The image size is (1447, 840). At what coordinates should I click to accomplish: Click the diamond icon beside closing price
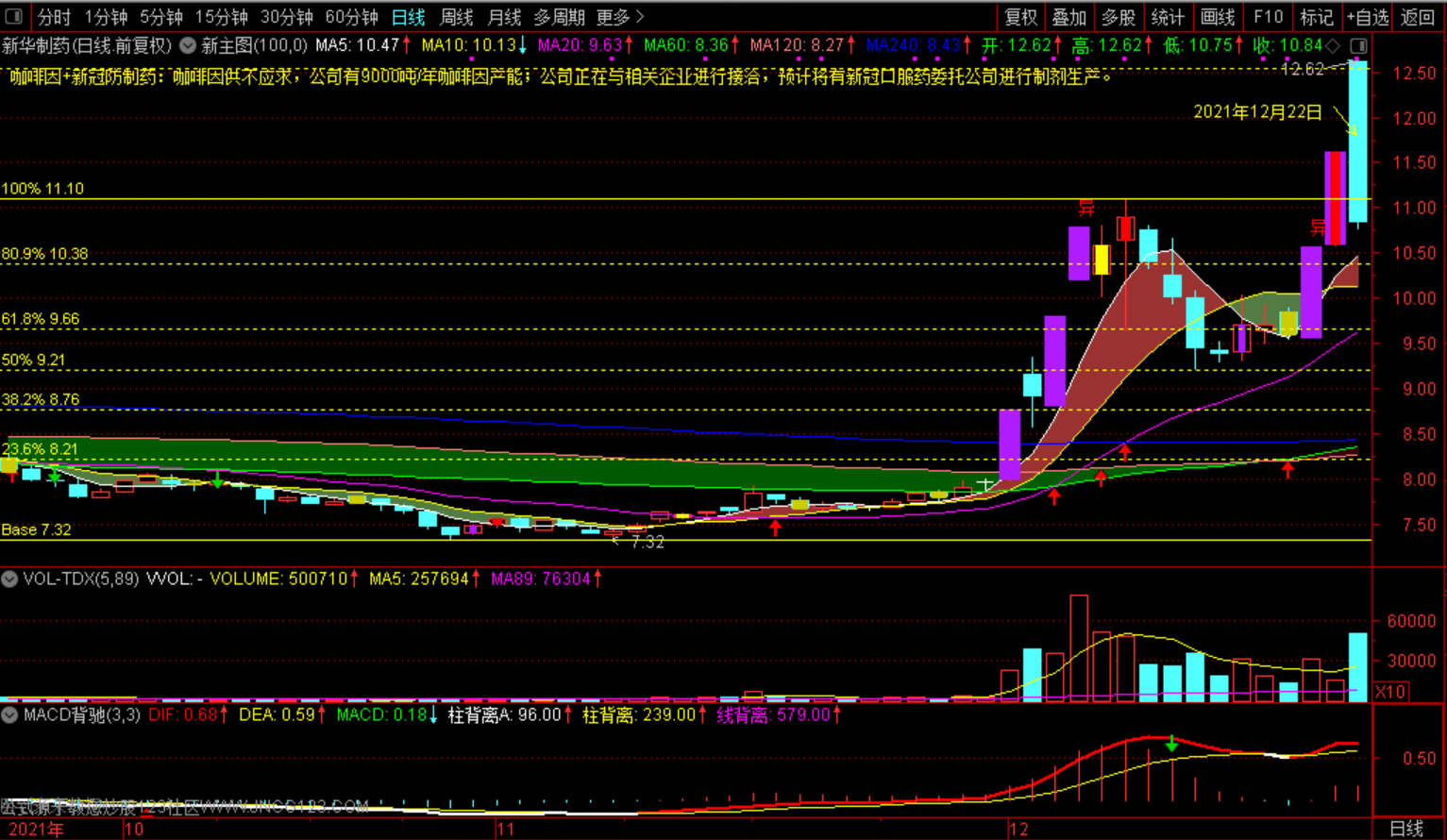point(1333,45)
